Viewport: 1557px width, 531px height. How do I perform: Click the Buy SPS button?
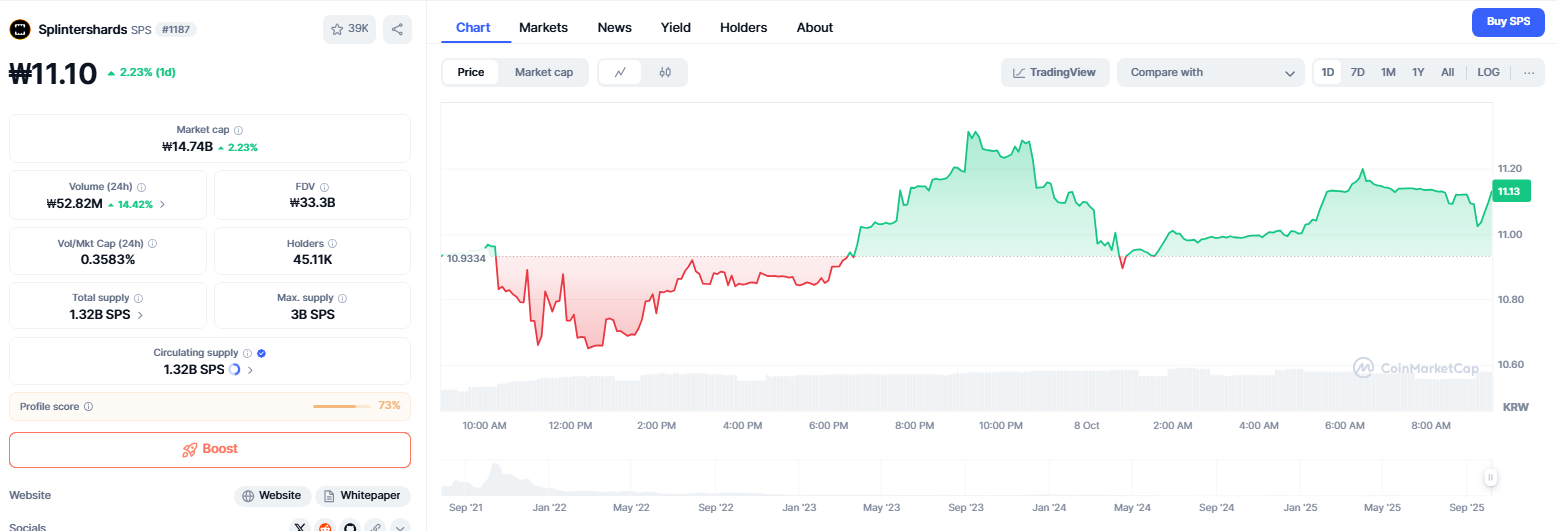(x=1508, y=21)
